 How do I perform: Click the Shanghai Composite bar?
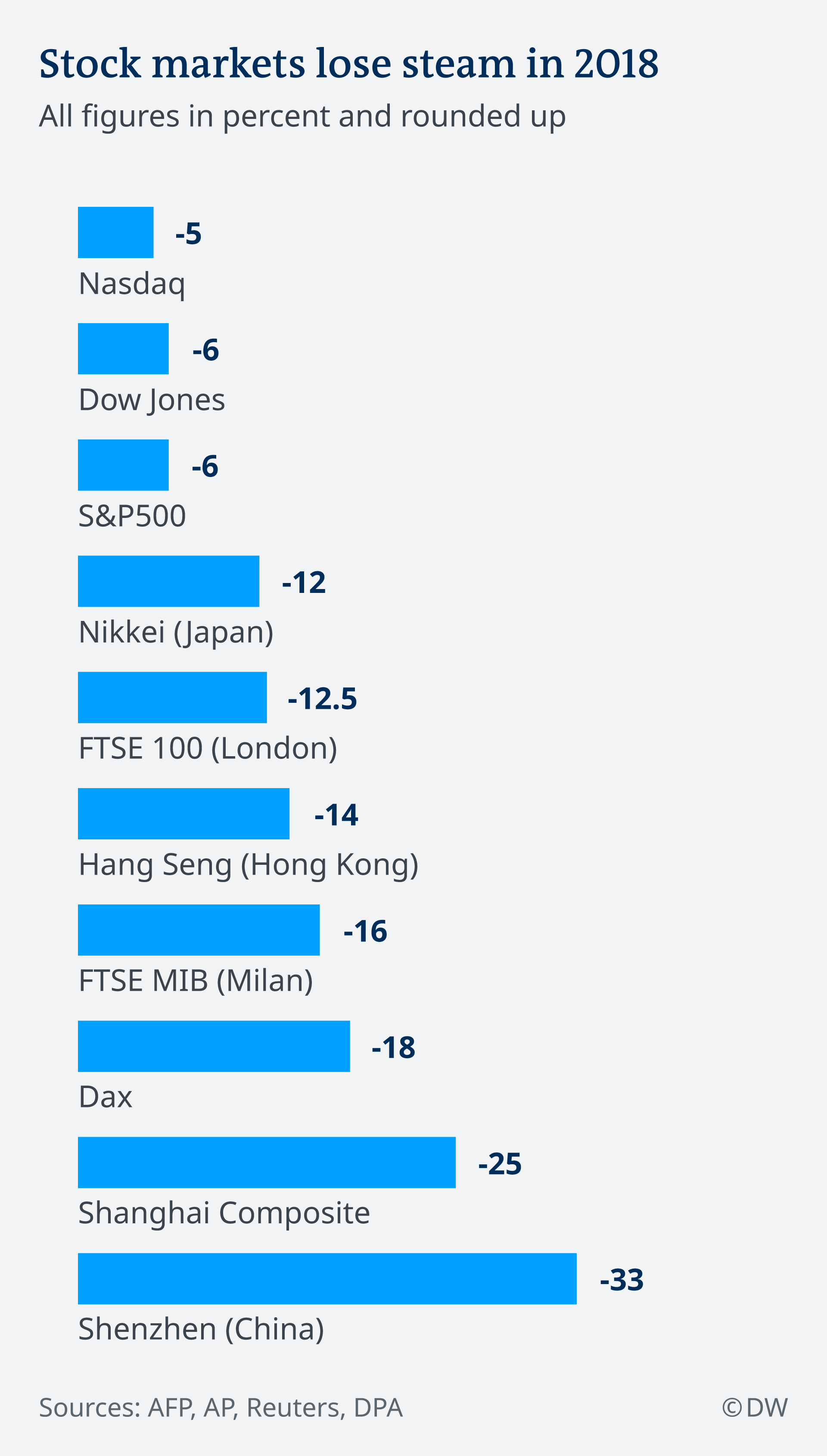point(267,1162)
